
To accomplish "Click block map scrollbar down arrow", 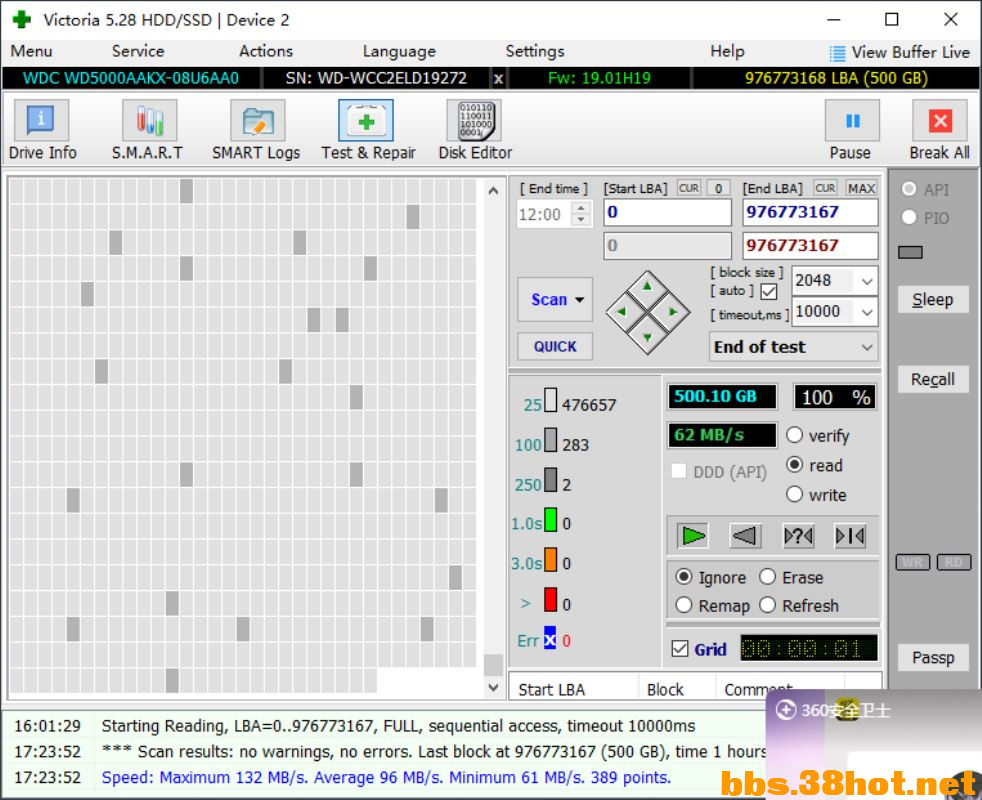I will 494,687.
